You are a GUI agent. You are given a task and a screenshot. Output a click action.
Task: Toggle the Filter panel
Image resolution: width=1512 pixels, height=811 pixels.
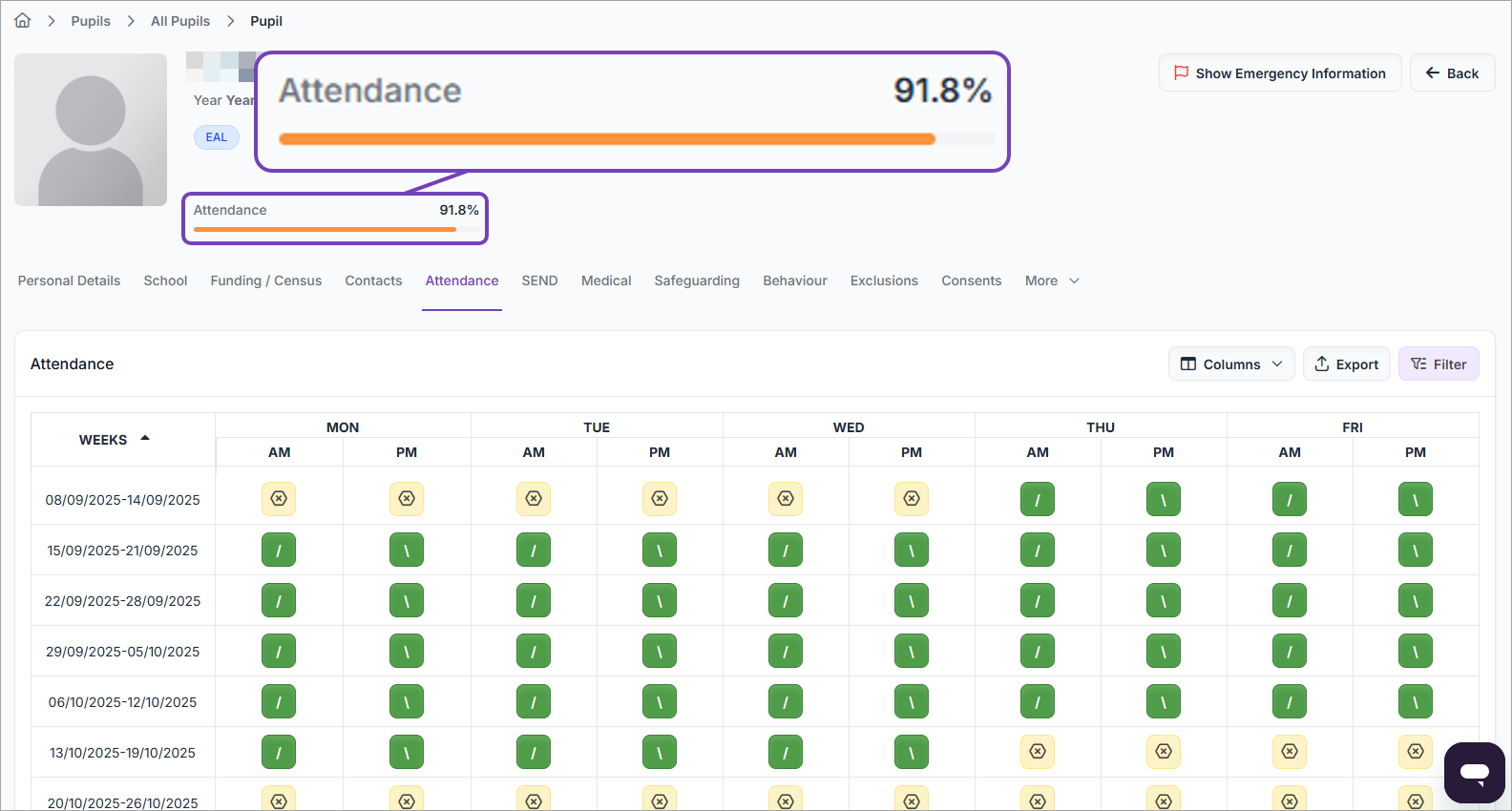pos(1438,364)
